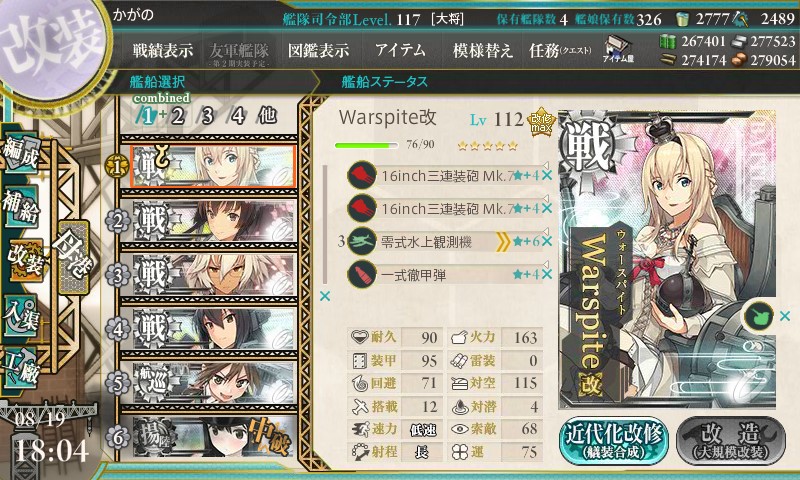Switch to fleet 3 tab

(x=207, y=116)
